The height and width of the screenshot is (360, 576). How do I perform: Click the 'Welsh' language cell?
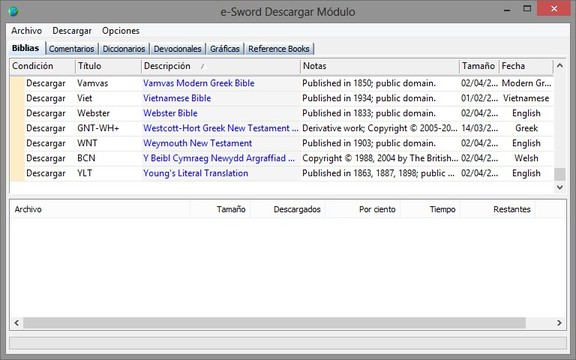tap(526, 159)
